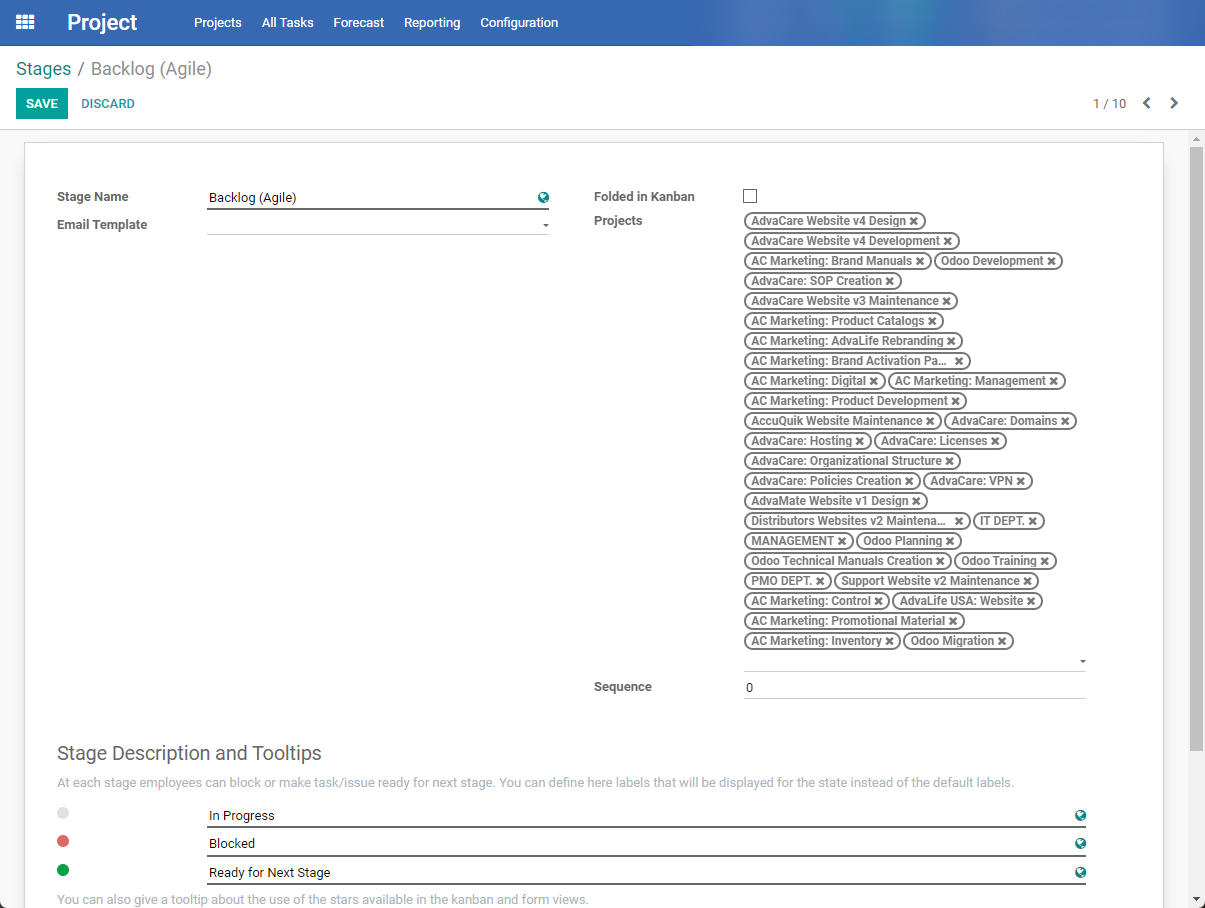Remove AC Marketing: Product Catalogs tag

point(932,321)
